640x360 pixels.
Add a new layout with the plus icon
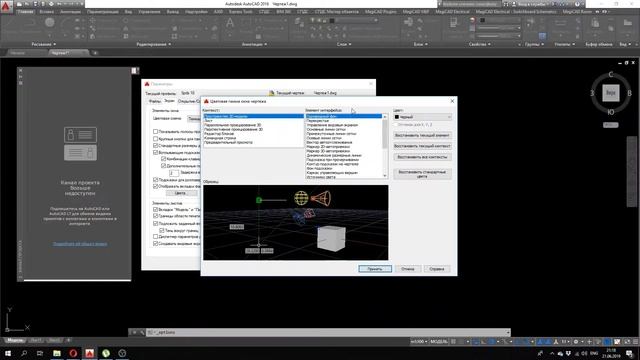(68, 340)
